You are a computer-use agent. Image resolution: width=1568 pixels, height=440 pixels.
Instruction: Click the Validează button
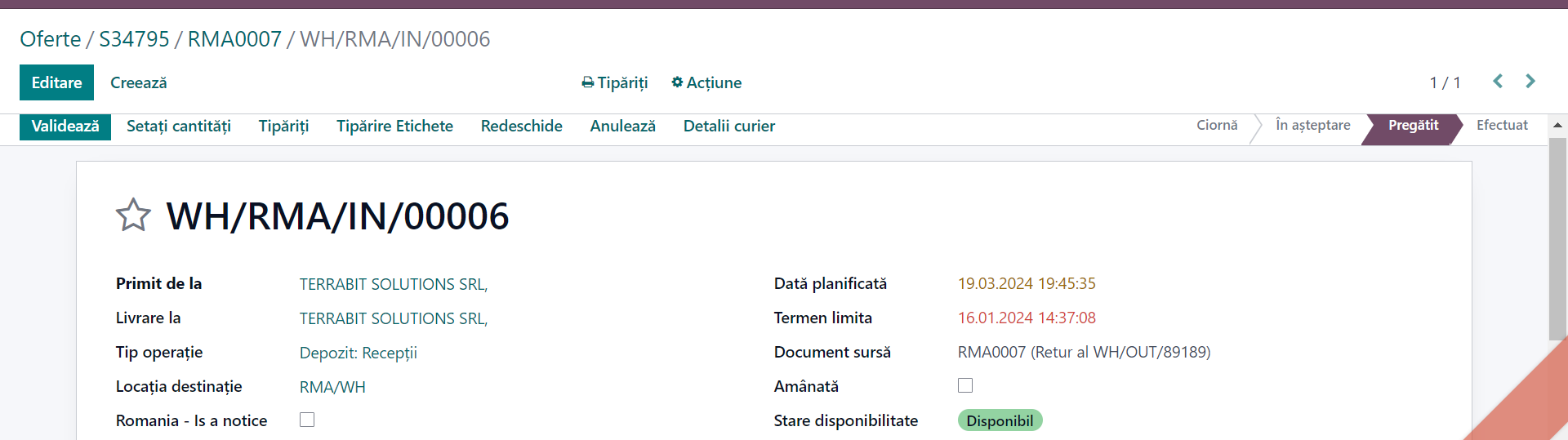(65, 127)
